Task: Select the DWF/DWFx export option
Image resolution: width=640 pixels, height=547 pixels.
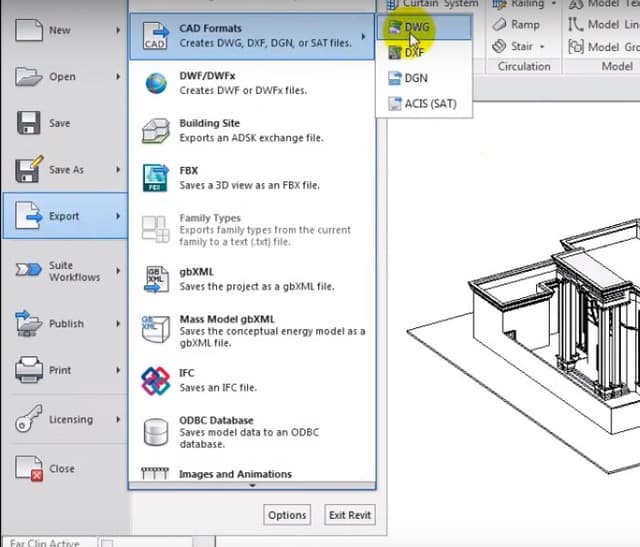Action: tap(252, 83)
